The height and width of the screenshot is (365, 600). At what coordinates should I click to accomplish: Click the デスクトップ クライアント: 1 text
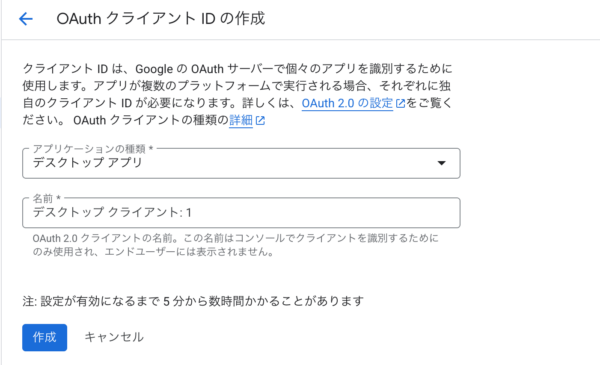[112, 212]
